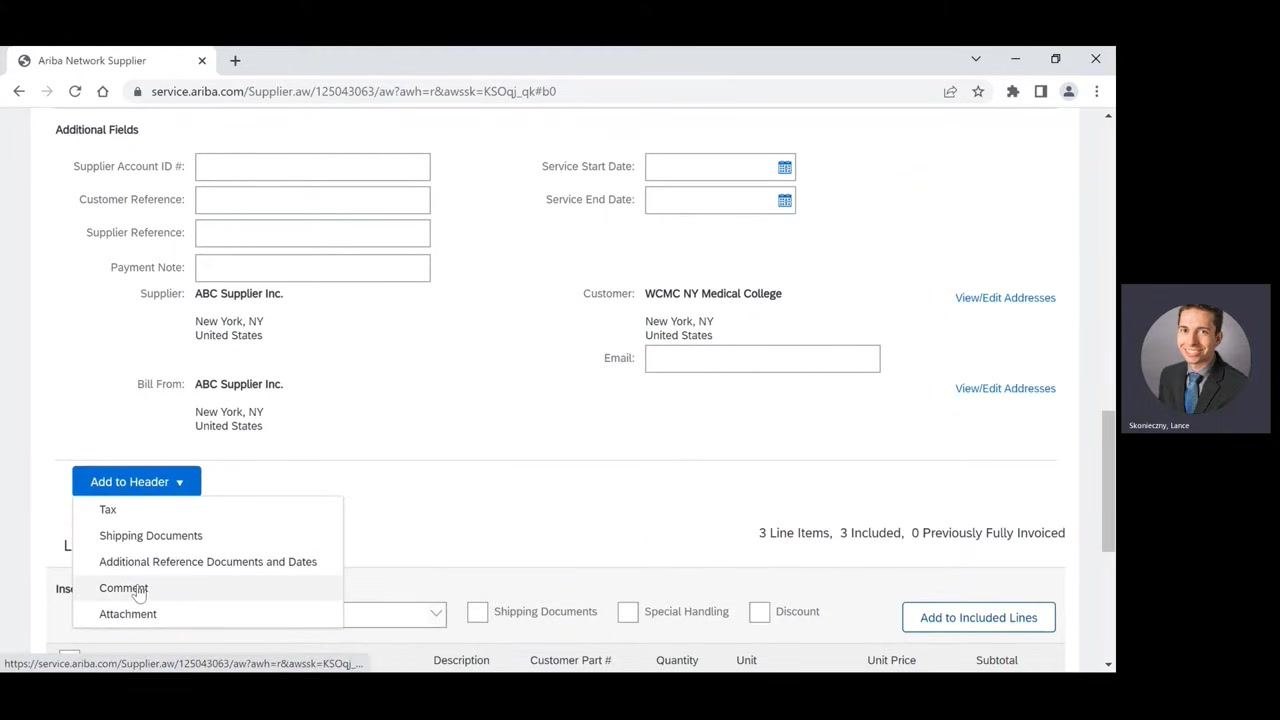Open the browser extensions puzzle icon
The width and height of the screenshot is (1280, 720).
tap(1013, 91)
